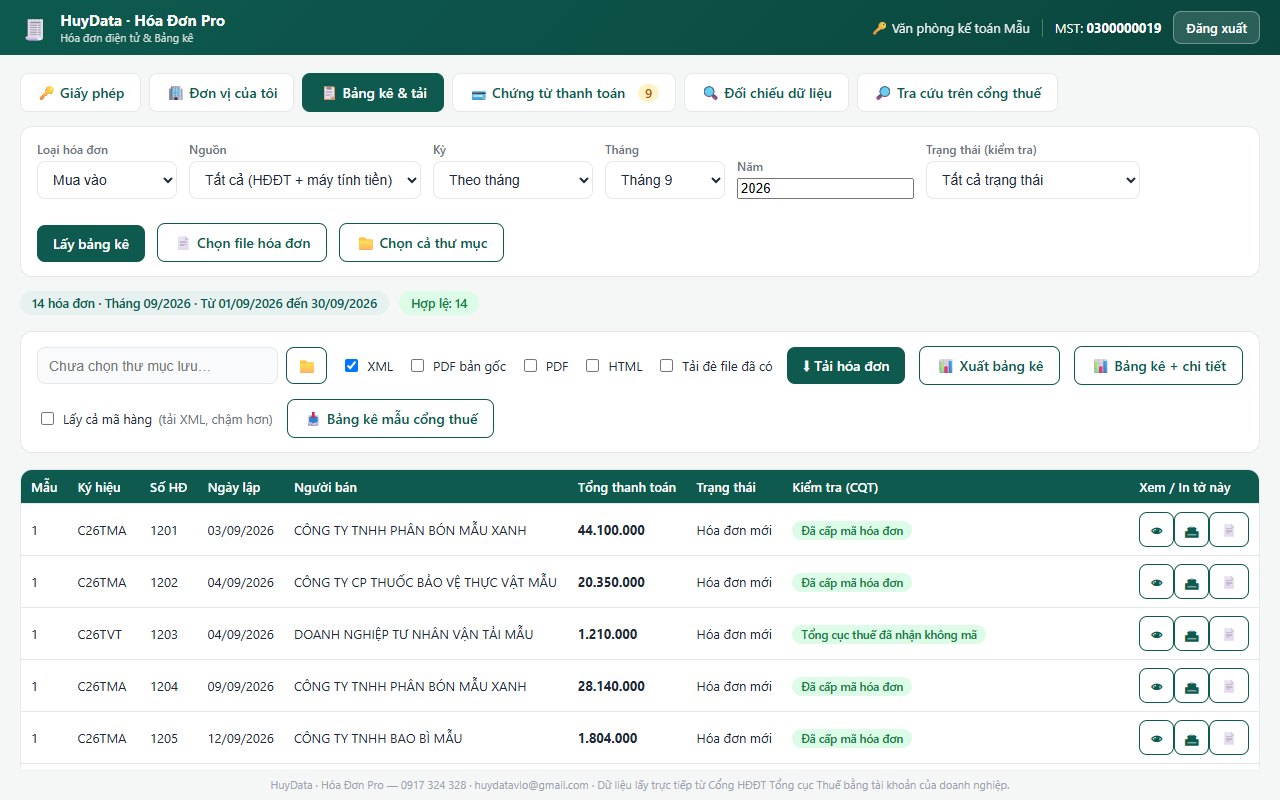Print invoice 1201 using the printer icon
The width and height of the screenshot is (1280, 800).
pyautogui.click(x=1191, y=530)
